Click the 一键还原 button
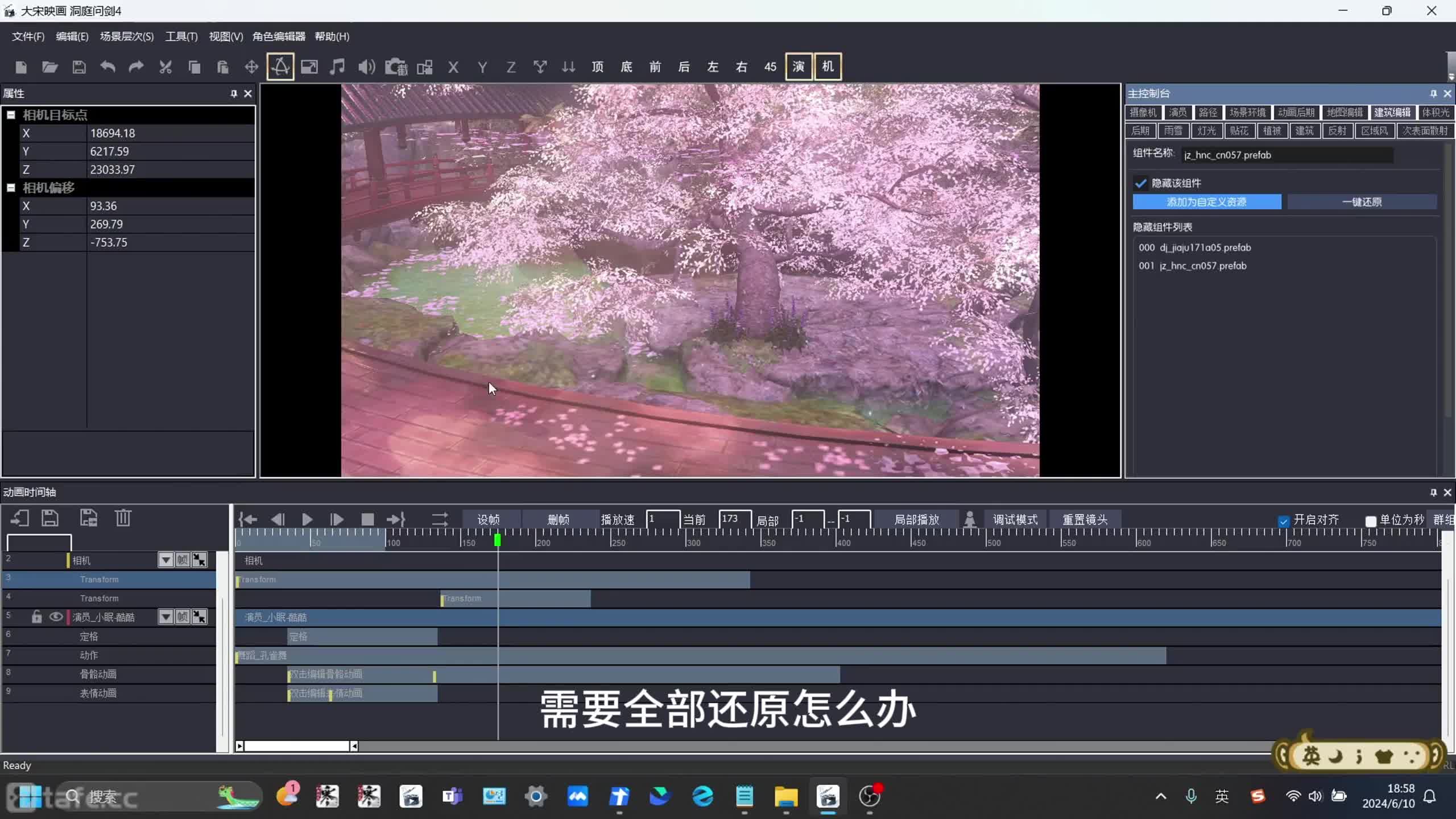 click(x=1362, y=202)
